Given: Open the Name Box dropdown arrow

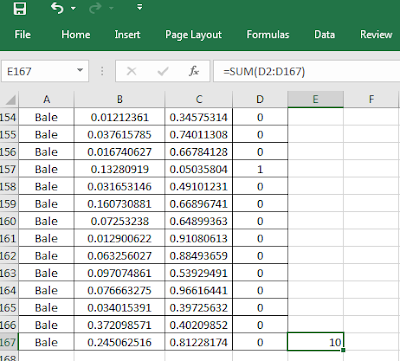Looking at the screenshot, I should [80, 70].
